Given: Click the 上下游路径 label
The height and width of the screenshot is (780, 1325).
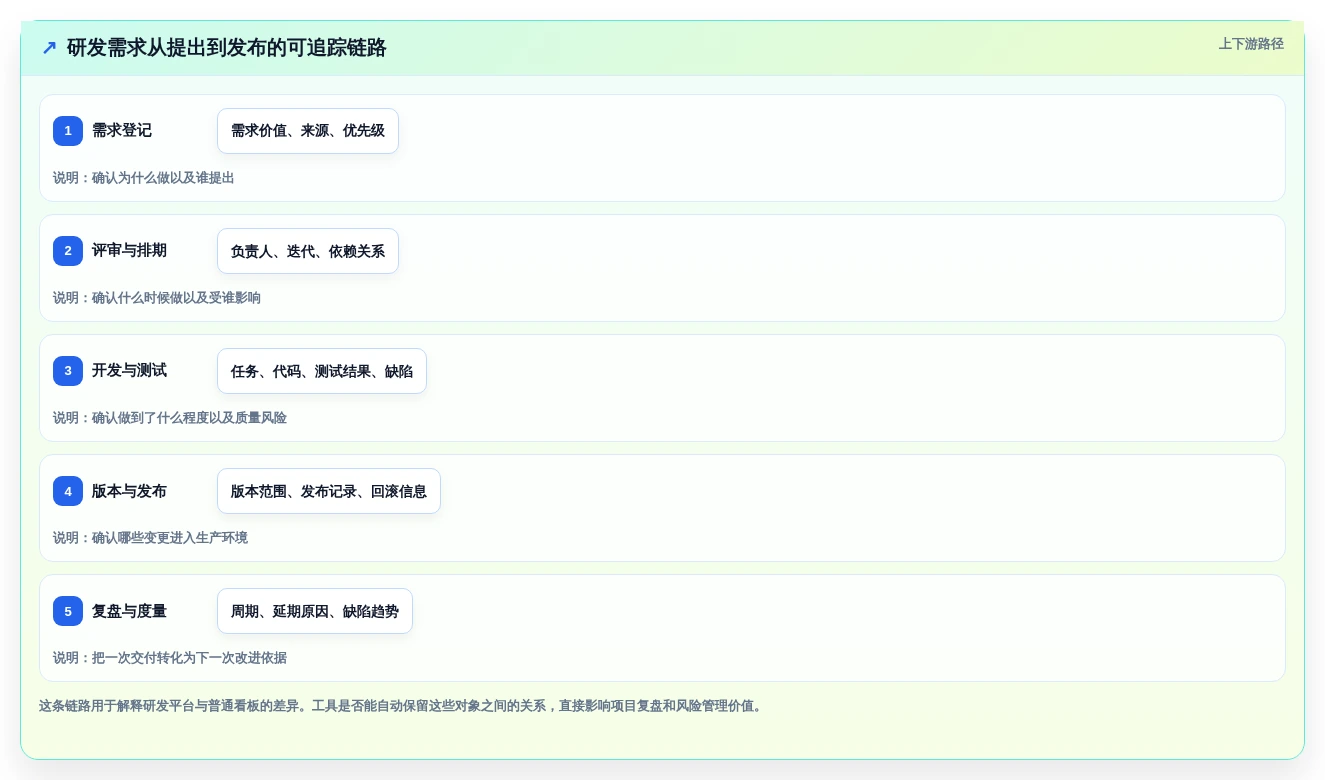Looking at the screenshot, I should click(x=1251, y=44).
